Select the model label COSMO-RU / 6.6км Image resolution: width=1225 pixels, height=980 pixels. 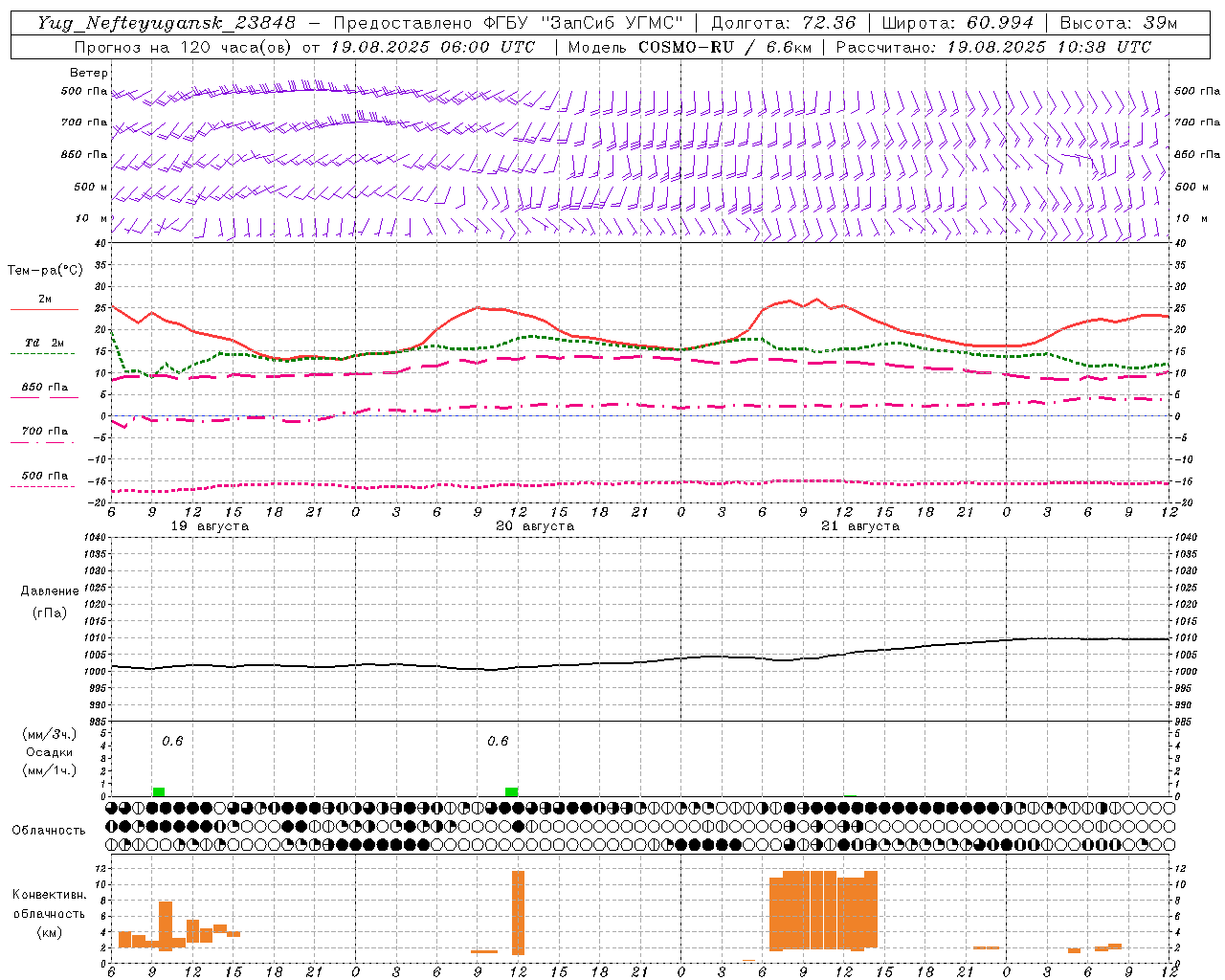[x=725, y=47]
